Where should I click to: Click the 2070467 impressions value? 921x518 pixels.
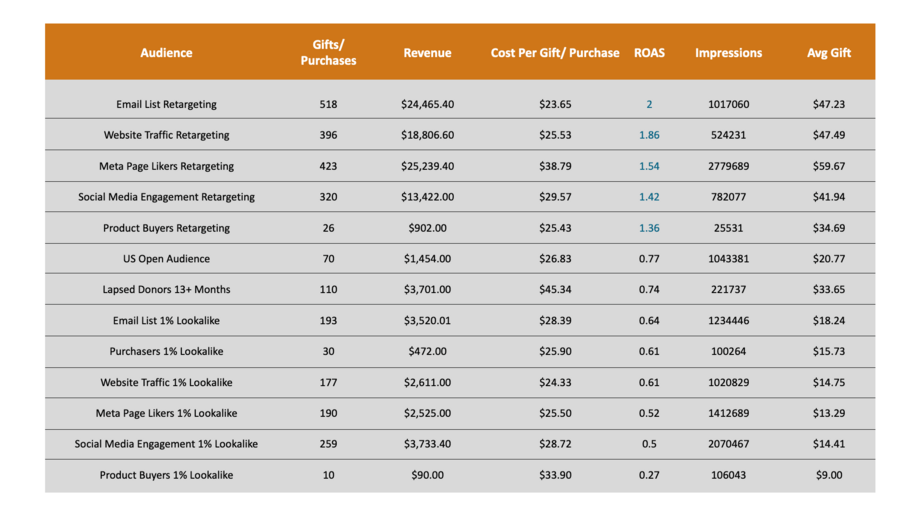(728, 444)
